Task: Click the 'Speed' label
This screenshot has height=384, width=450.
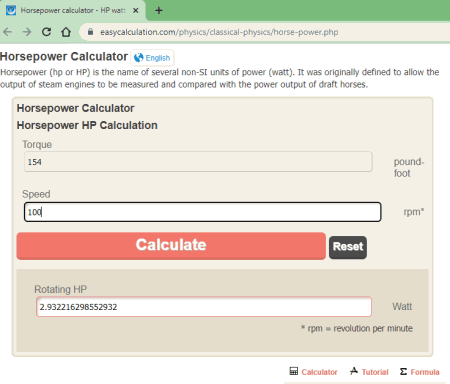Action: point(36,194)
